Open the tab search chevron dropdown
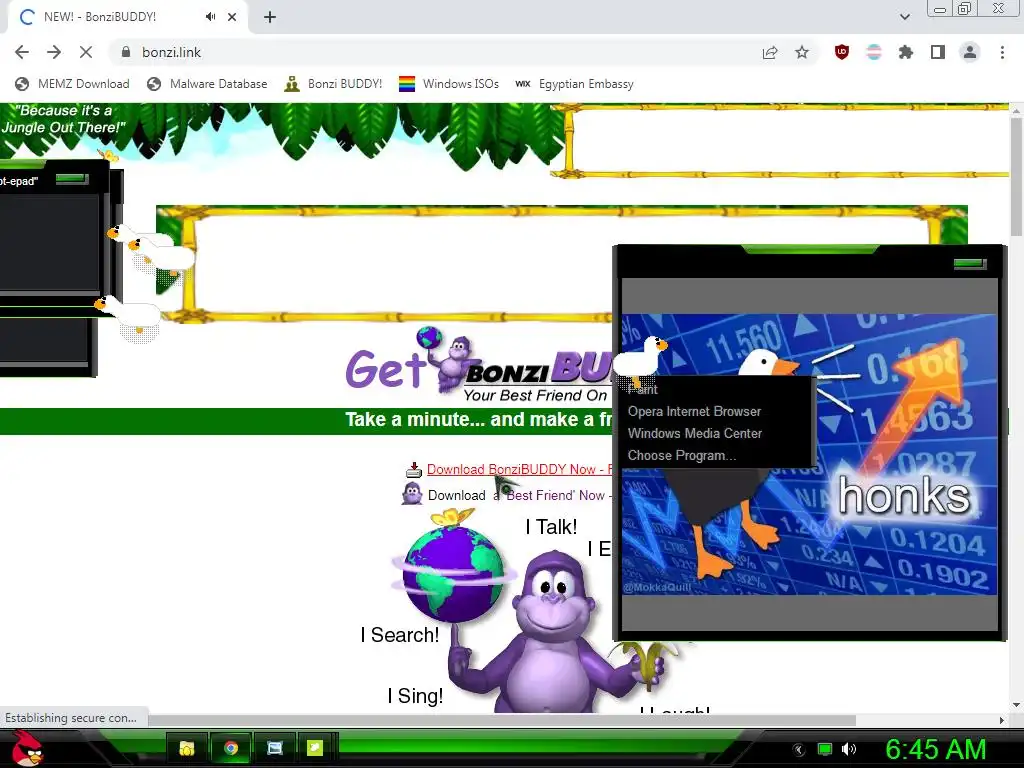1024x768 pixels. point(904,17)
